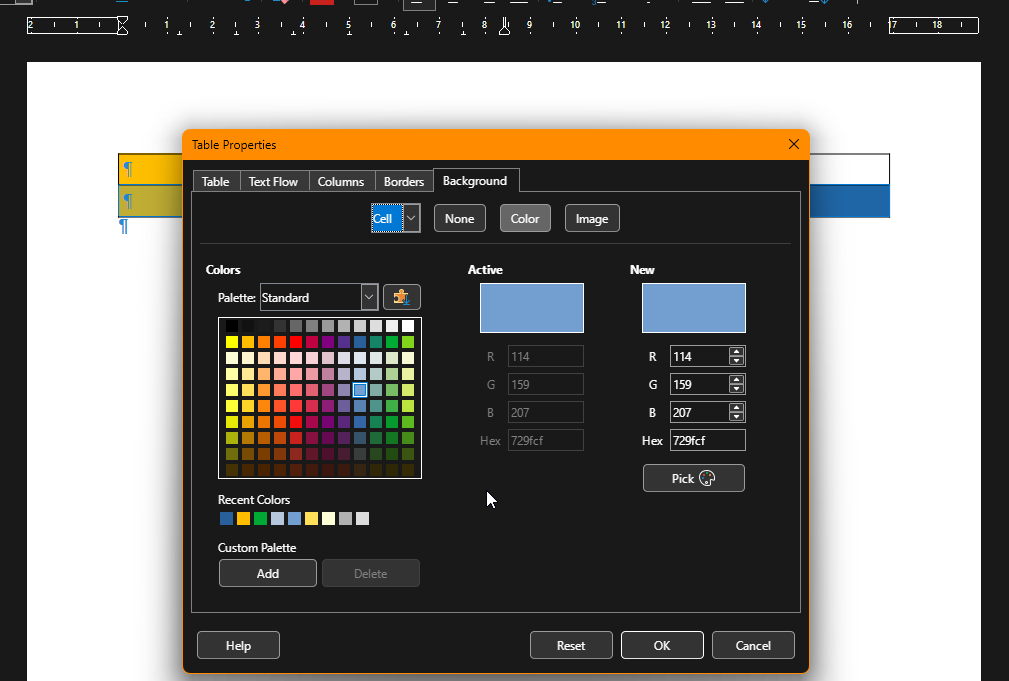Image resolution: width=1009 pixels, height=681 pixels.
Task: Pick the green swatch in Recent Colors
Action: tap(261, 518)
